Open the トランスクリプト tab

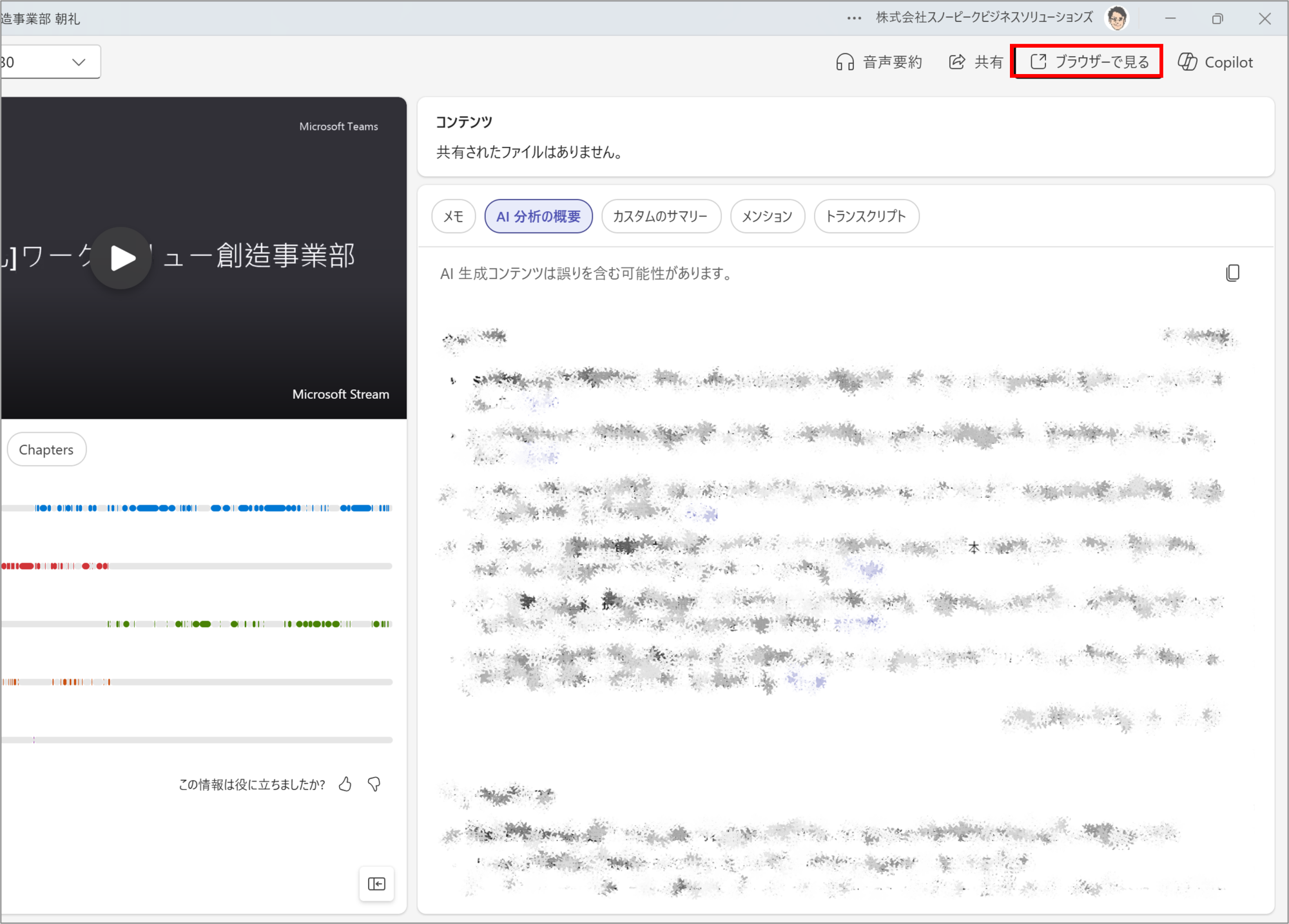pyautogui.click(x=866, y=217)
